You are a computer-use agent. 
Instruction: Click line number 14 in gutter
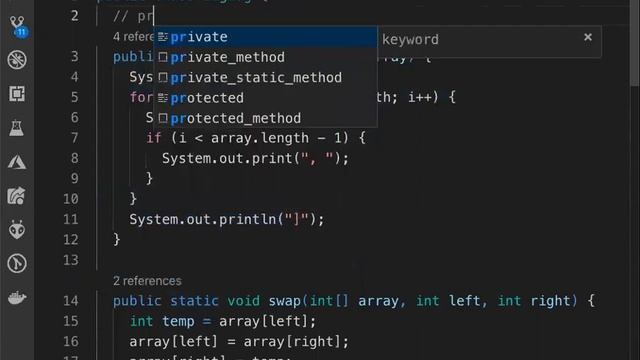[x=71, y=301]
